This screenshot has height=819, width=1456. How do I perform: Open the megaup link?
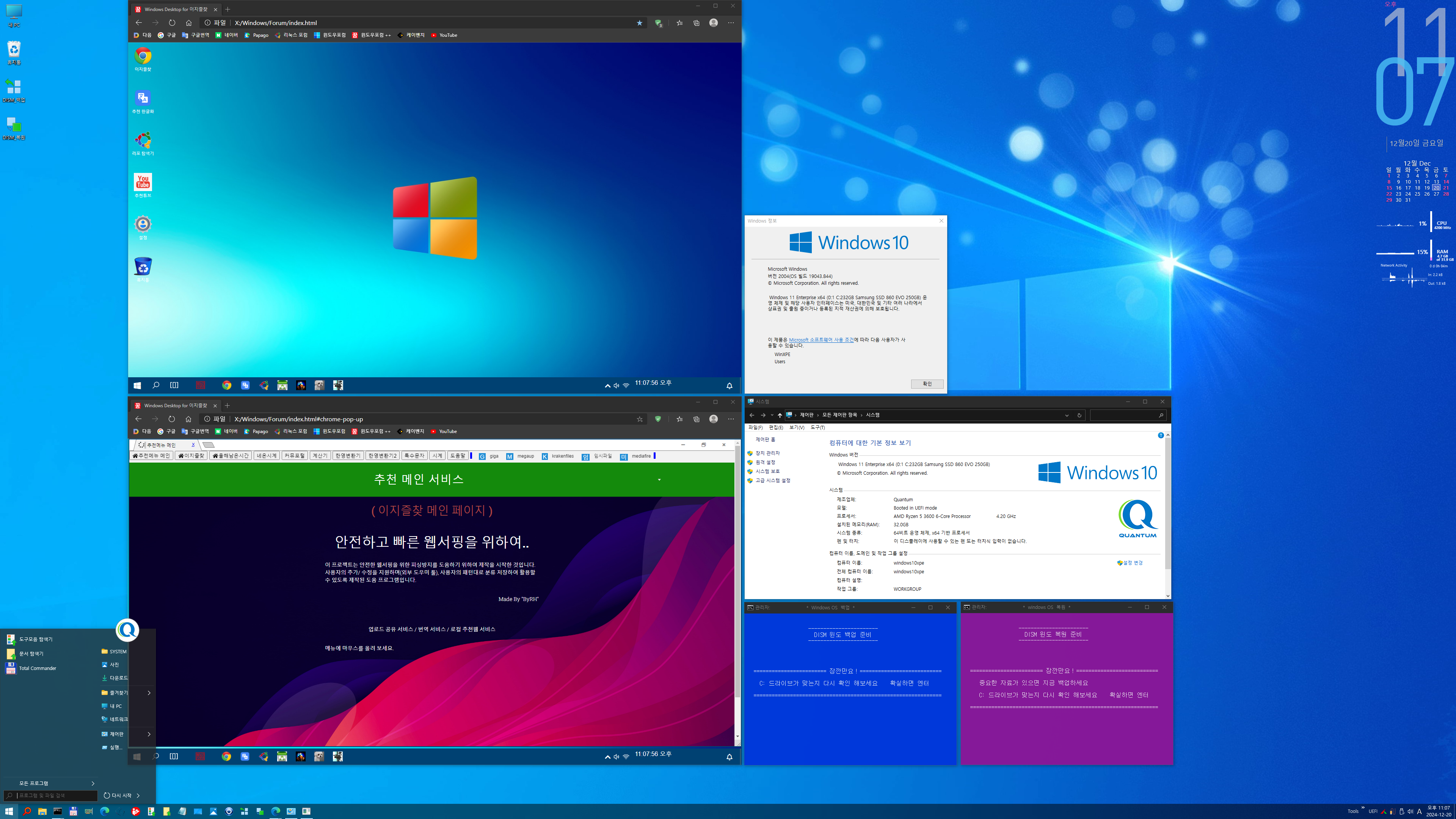[x=520, y=456]
